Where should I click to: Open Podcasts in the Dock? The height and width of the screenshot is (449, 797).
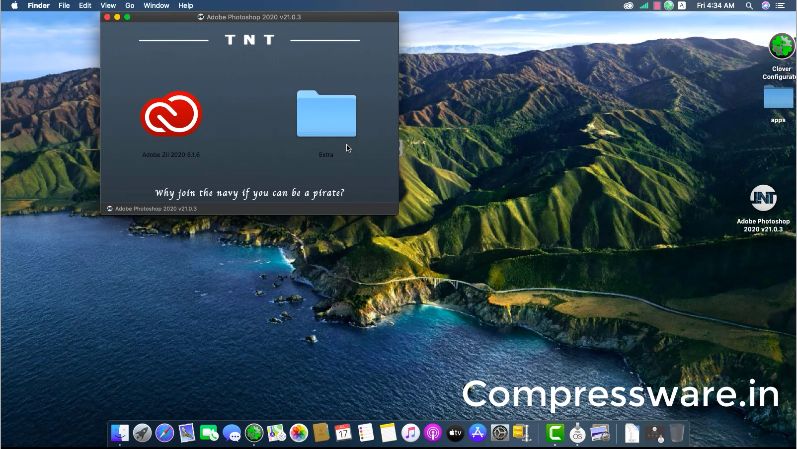pyautogui.click(x=433, y=433)
